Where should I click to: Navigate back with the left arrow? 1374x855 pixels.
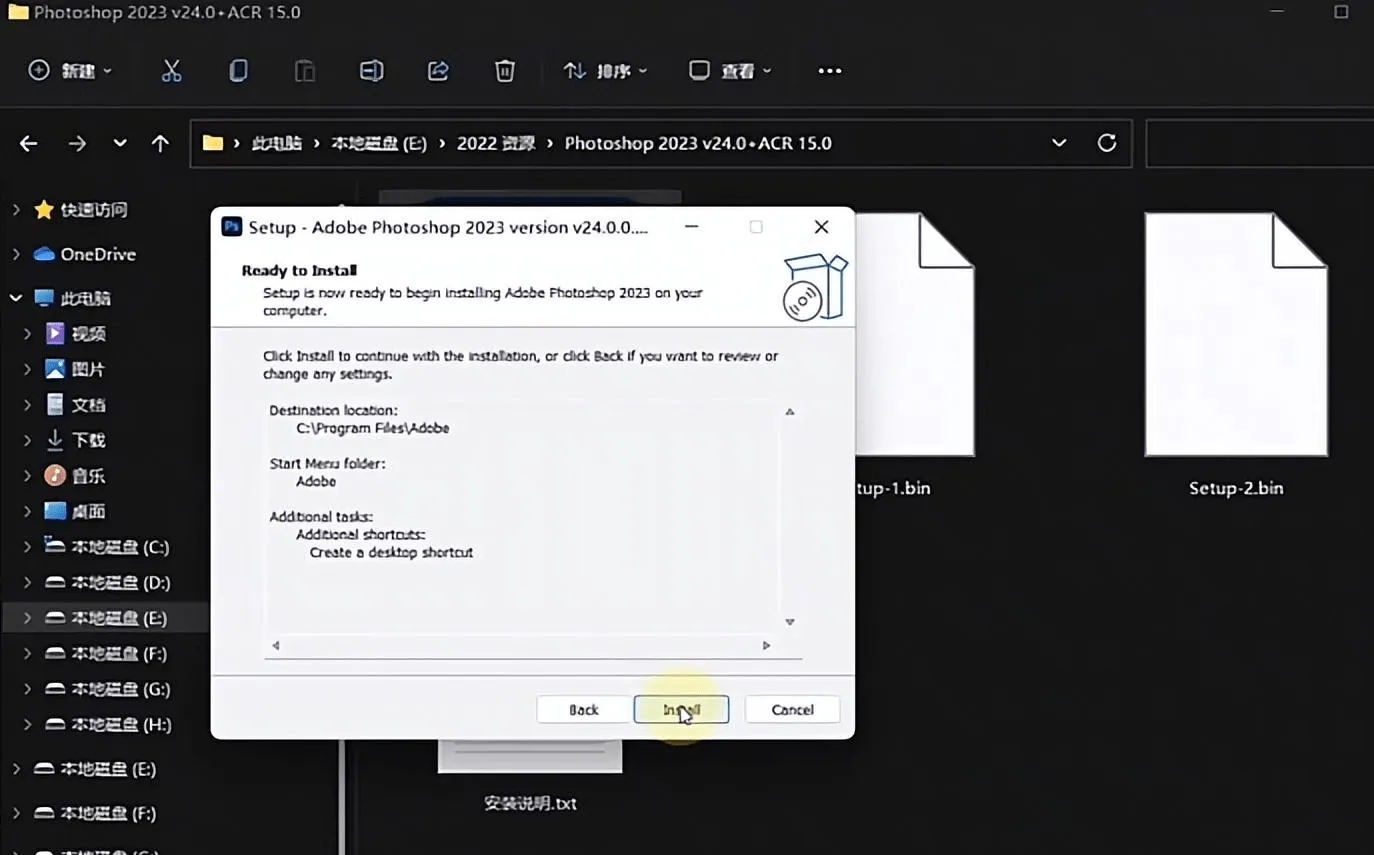(x=28, y=143)
